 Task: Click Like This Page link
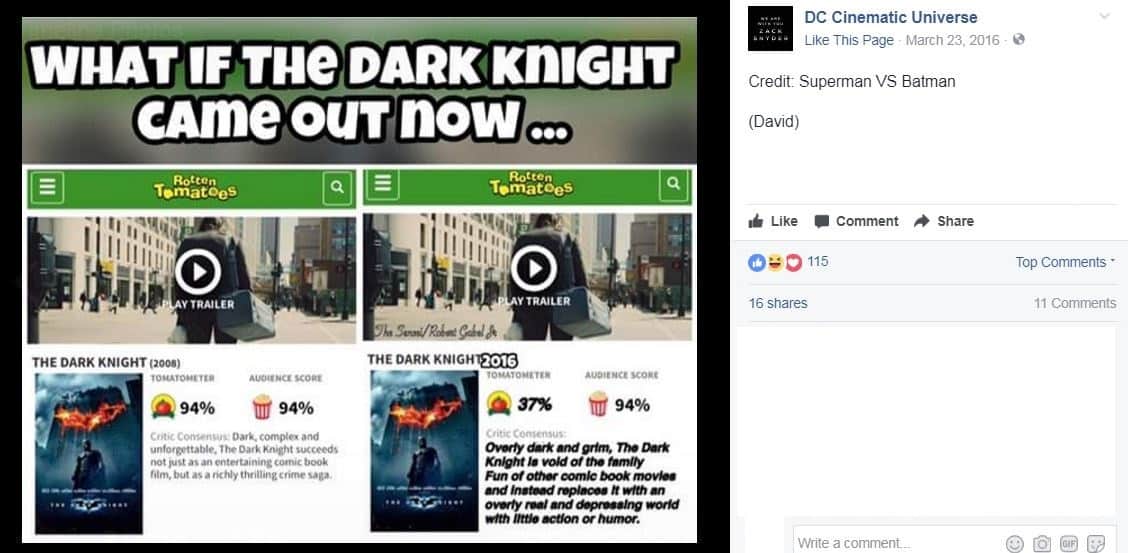[849, 40]
